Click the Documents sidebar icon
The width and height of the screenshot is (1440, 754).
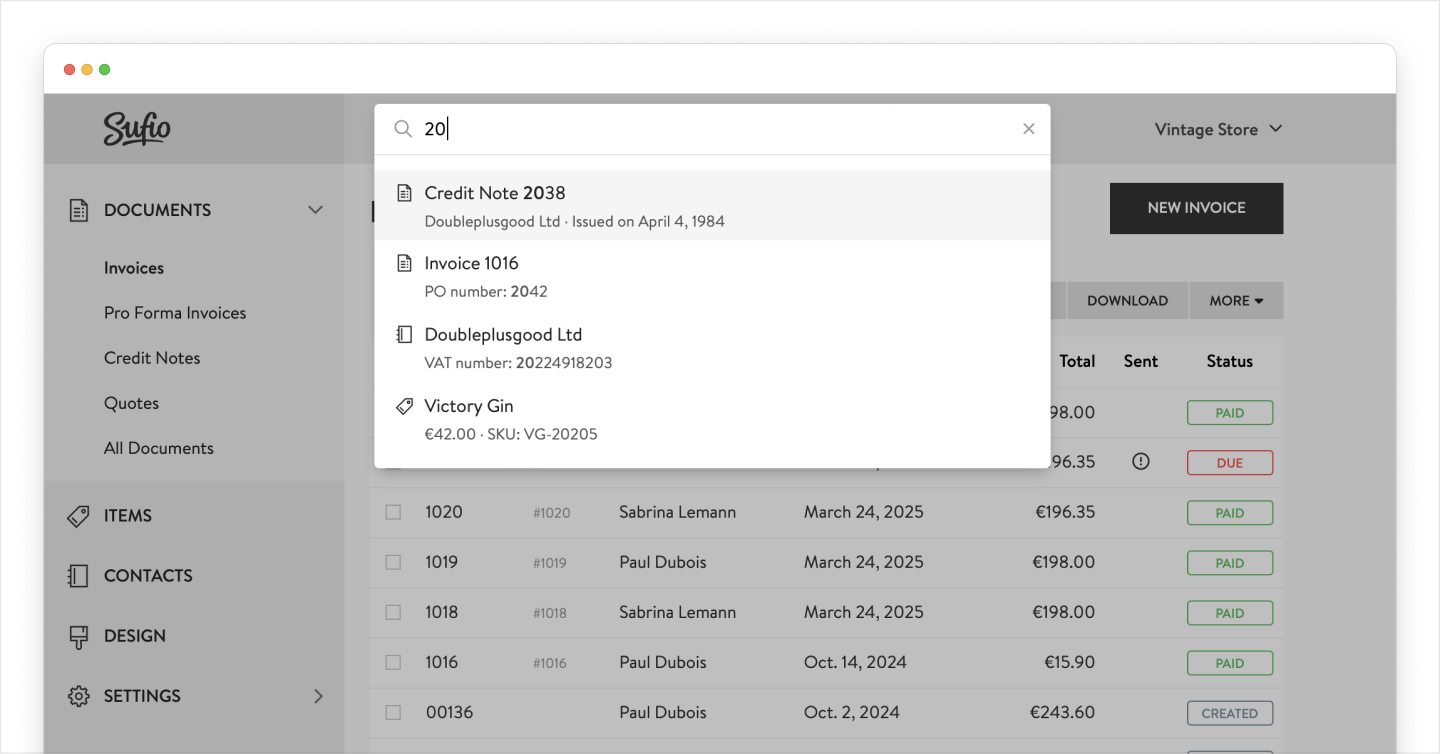pyautogui.click(x=78, y=210)
